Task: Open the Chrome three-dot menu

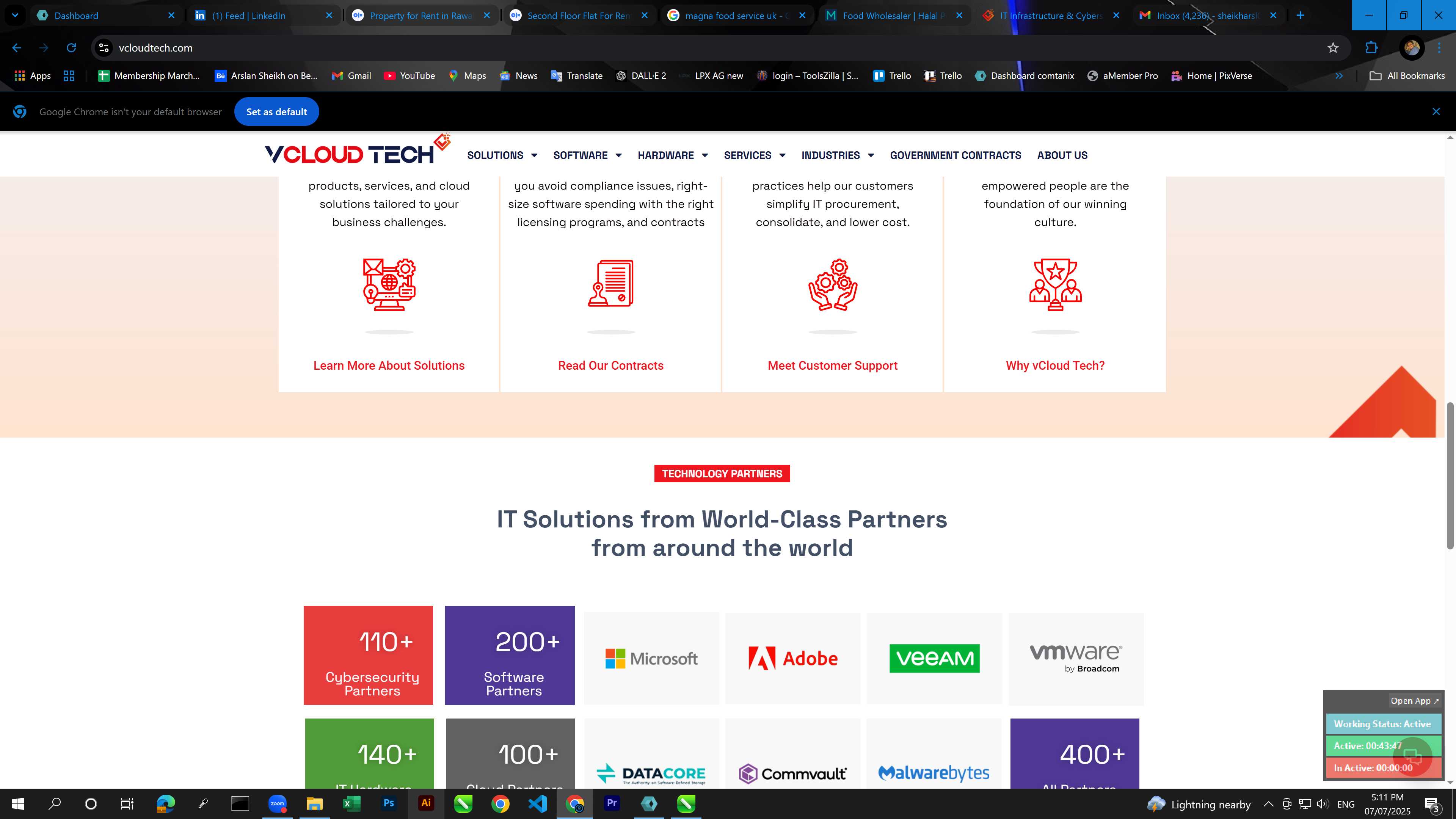Action: click(1439, 48)
